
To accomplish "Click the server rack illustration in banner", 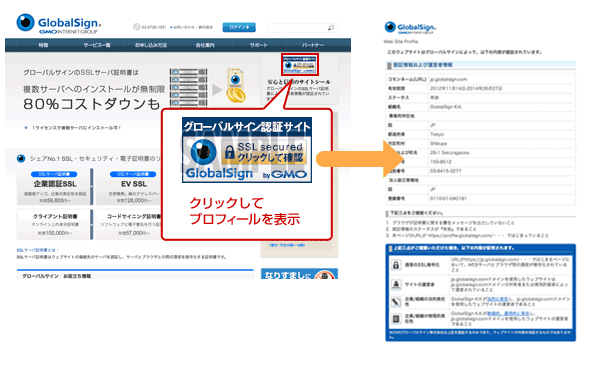I will (189, 88).
